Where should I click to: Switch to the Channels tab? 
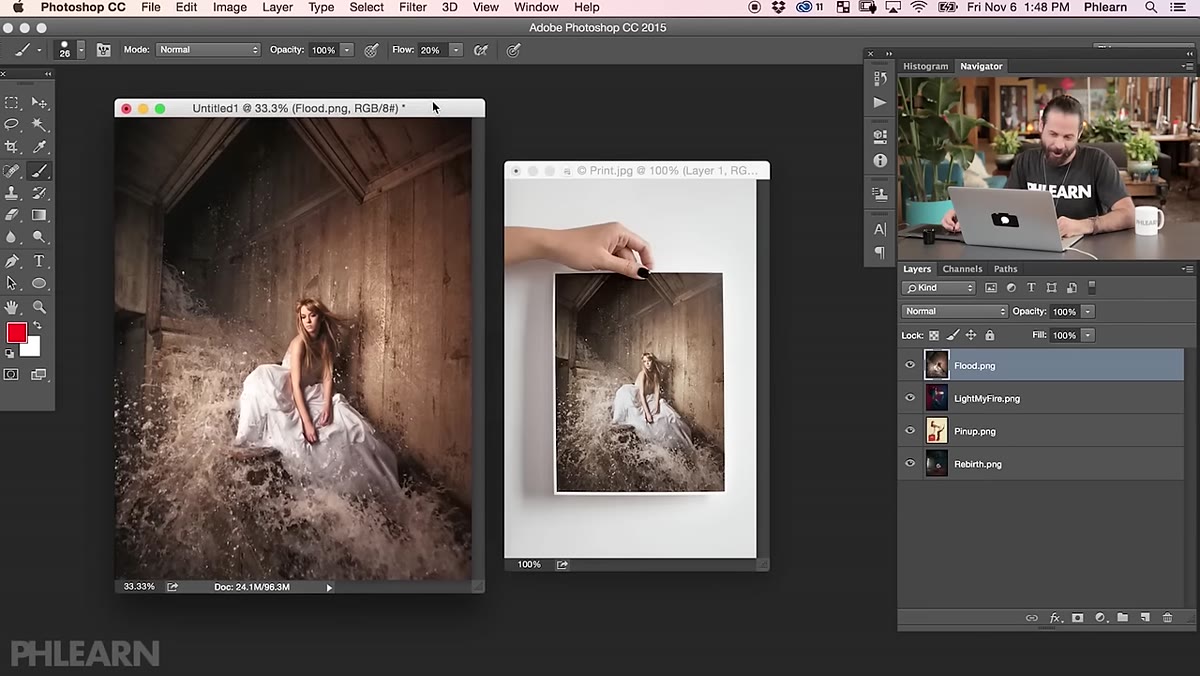click(962, 269)
